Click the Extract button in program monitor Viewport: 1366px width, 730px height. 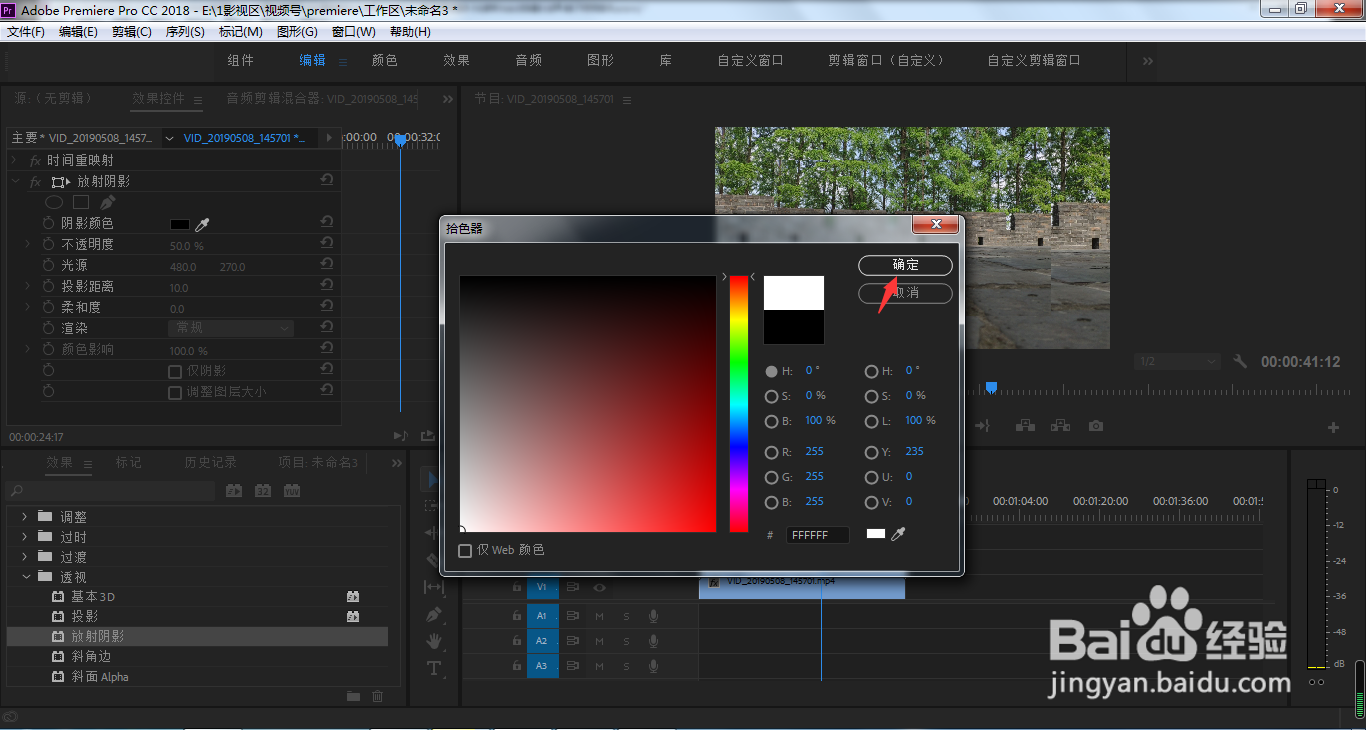coord(1060,426)
